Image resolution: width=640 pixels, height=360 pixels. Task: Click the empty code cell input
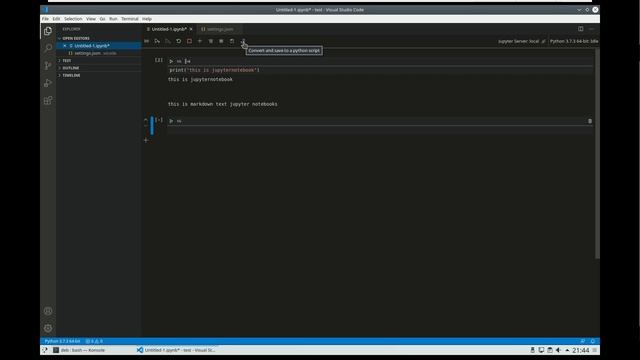coord(380,130)
